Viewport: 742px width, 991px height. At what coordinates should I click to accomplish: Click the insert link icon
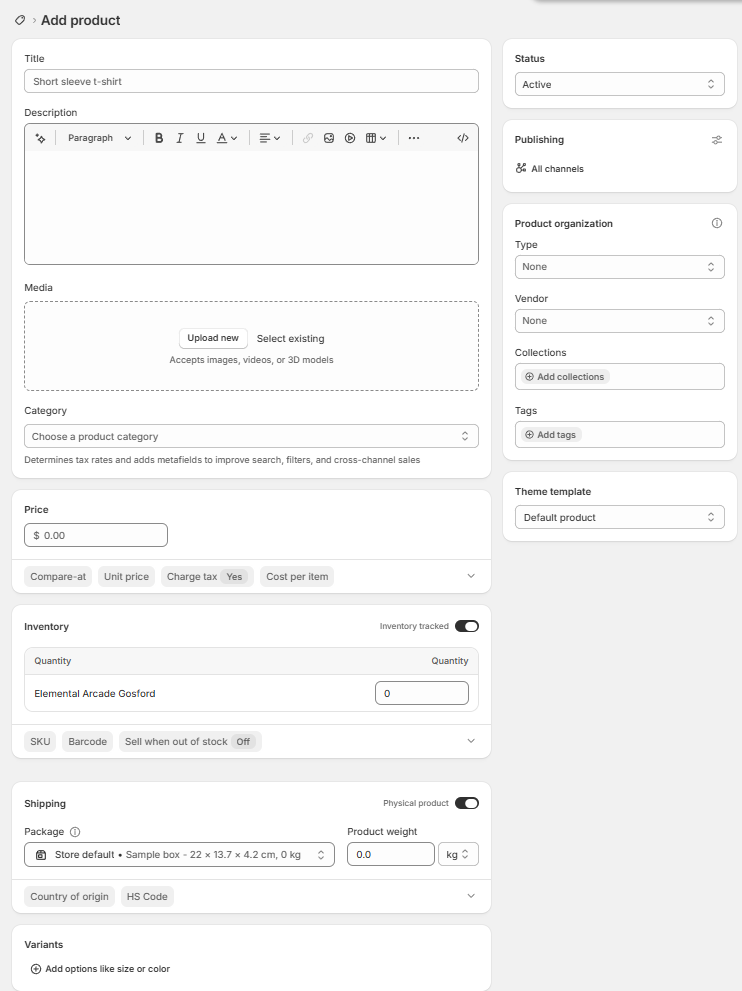308,138
